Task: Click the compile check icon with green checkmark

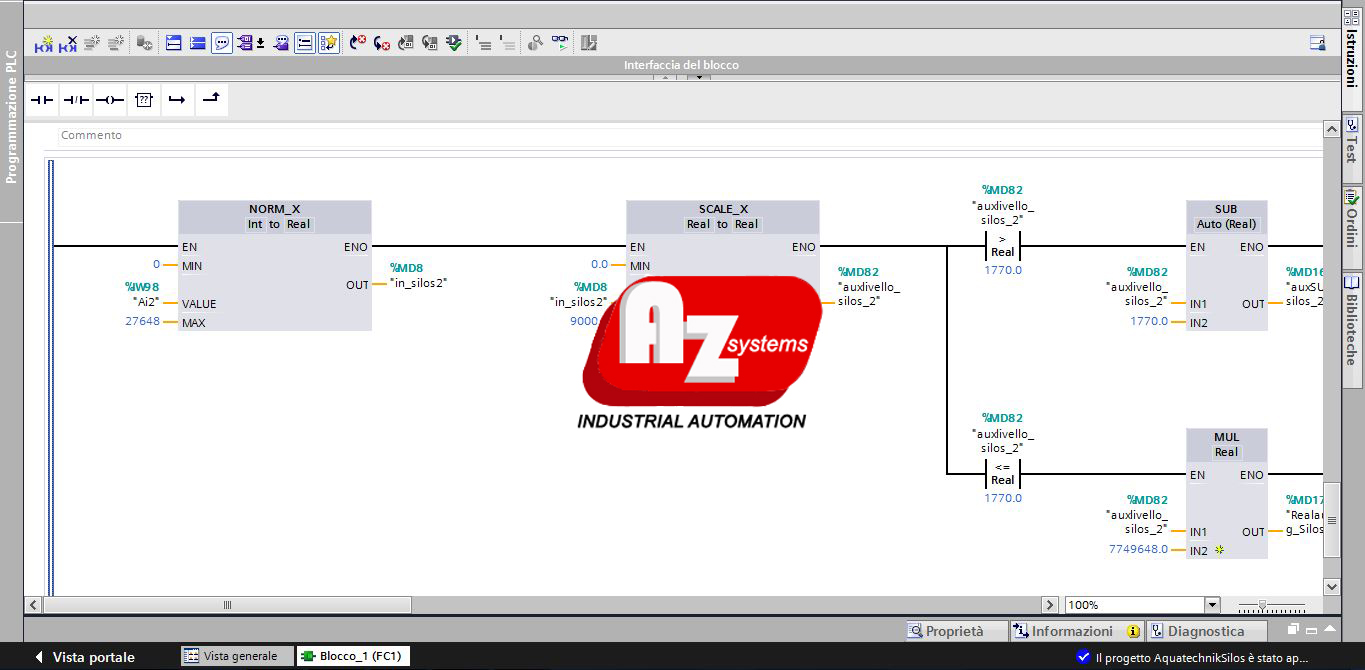Action: coord(454,43)
